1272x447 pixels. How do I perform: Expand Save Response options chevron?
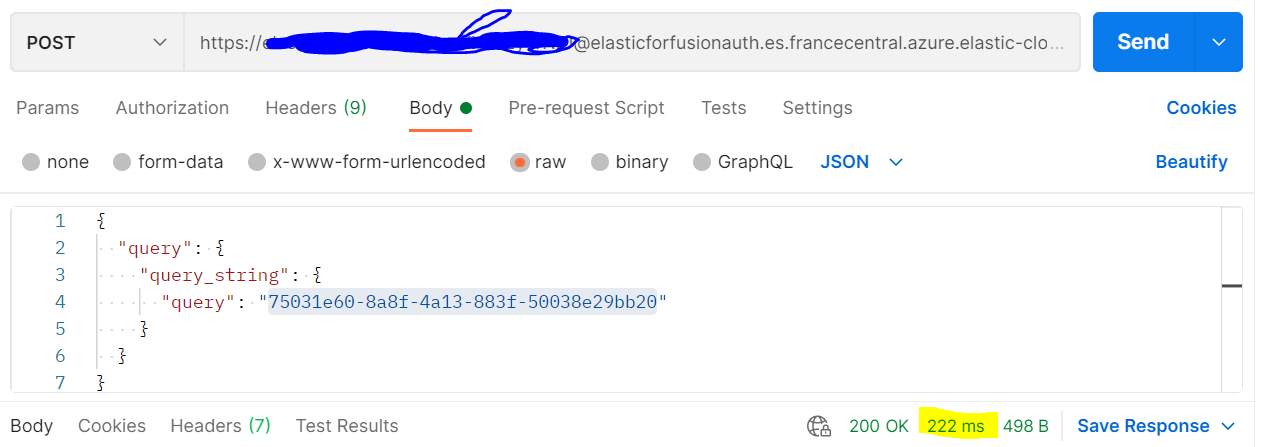[x=1228, y=426]
